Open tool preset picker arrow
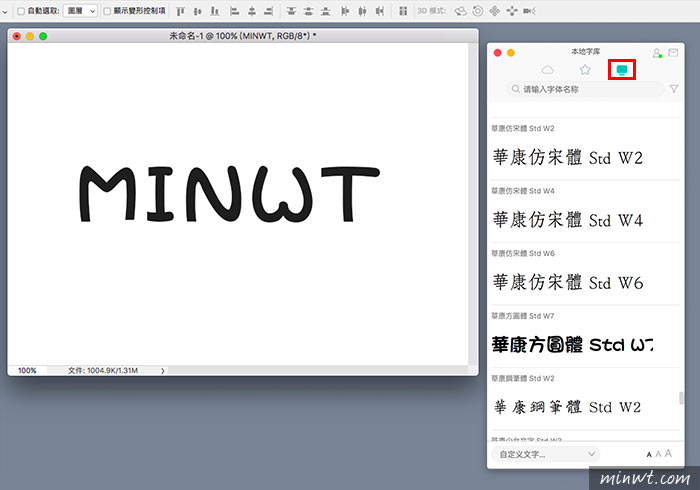 click(4, 12)
